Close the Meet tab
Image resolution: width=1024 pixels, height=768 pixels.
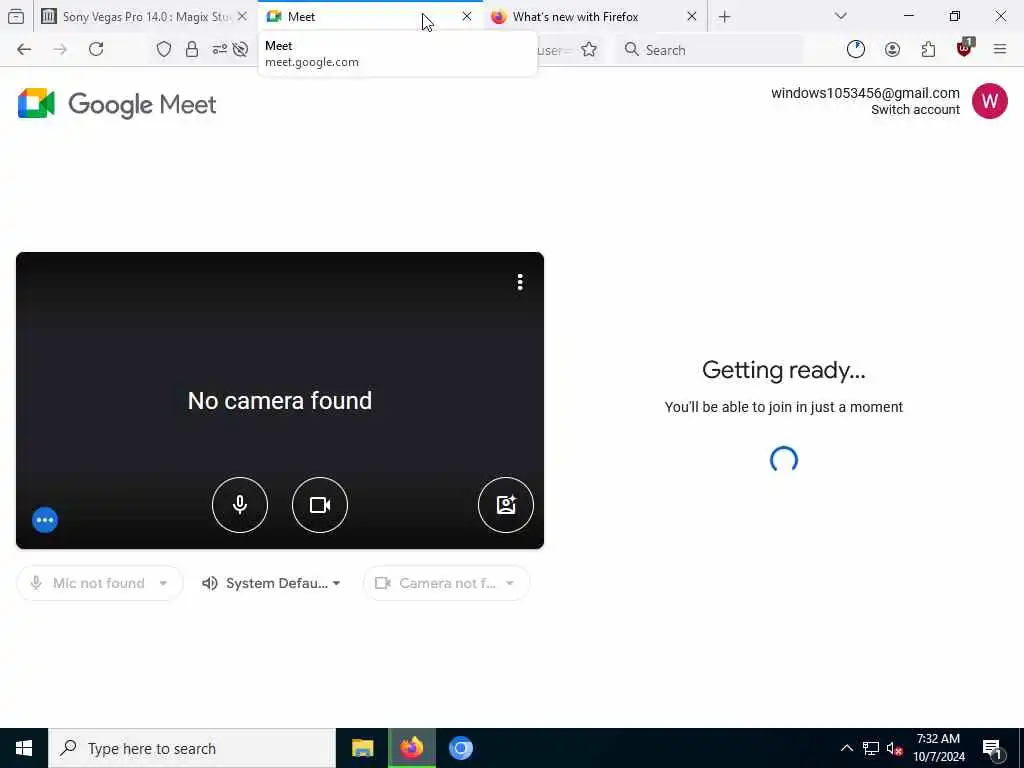click(x=467, y=17)
